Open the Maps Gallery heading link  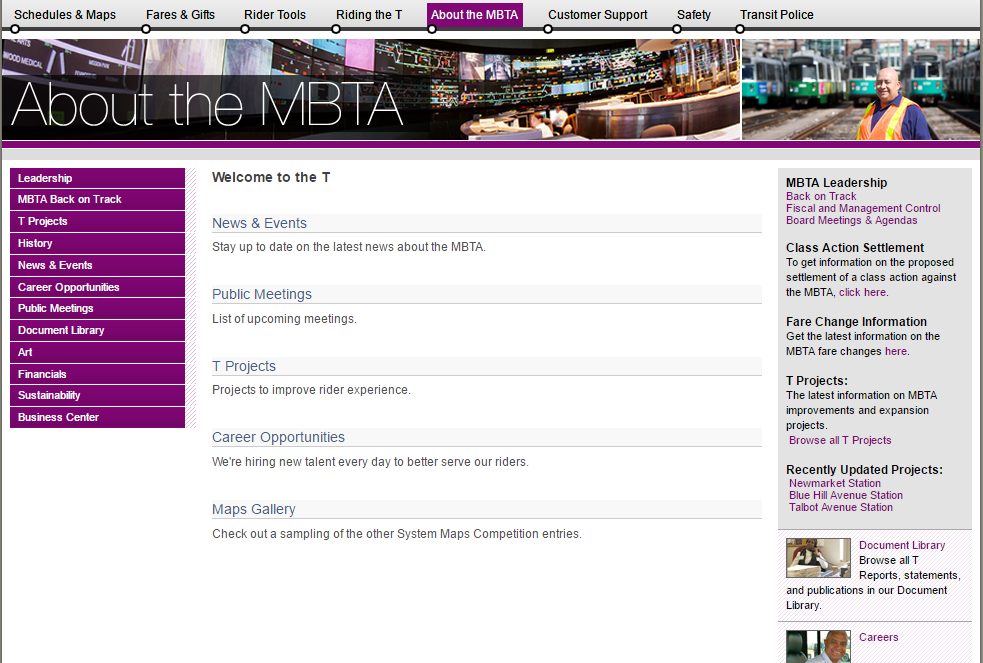[253, 509]
